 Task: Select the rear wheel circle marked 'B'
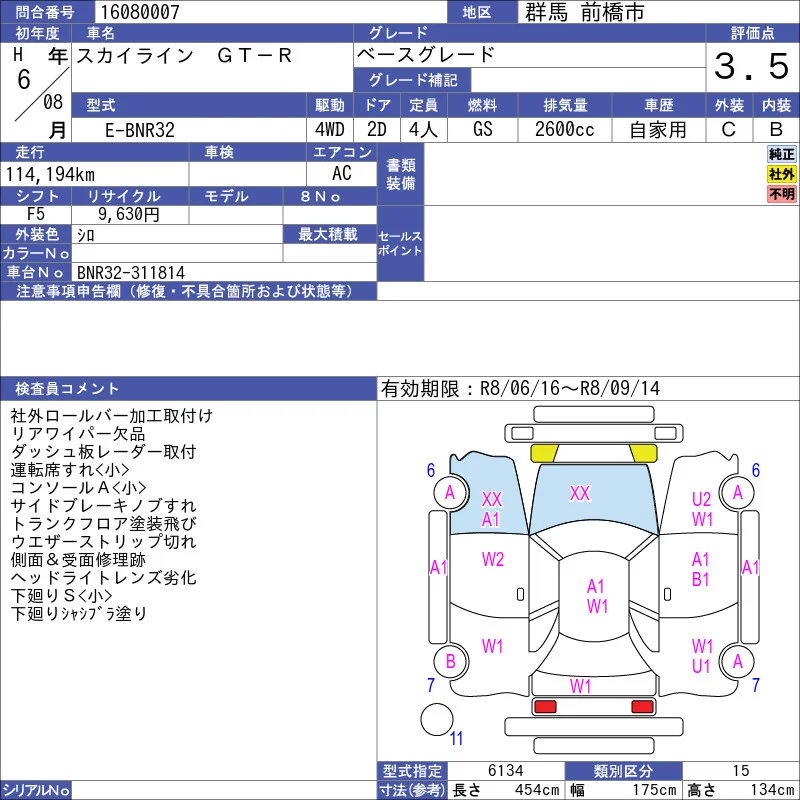[x=450, y=661]
